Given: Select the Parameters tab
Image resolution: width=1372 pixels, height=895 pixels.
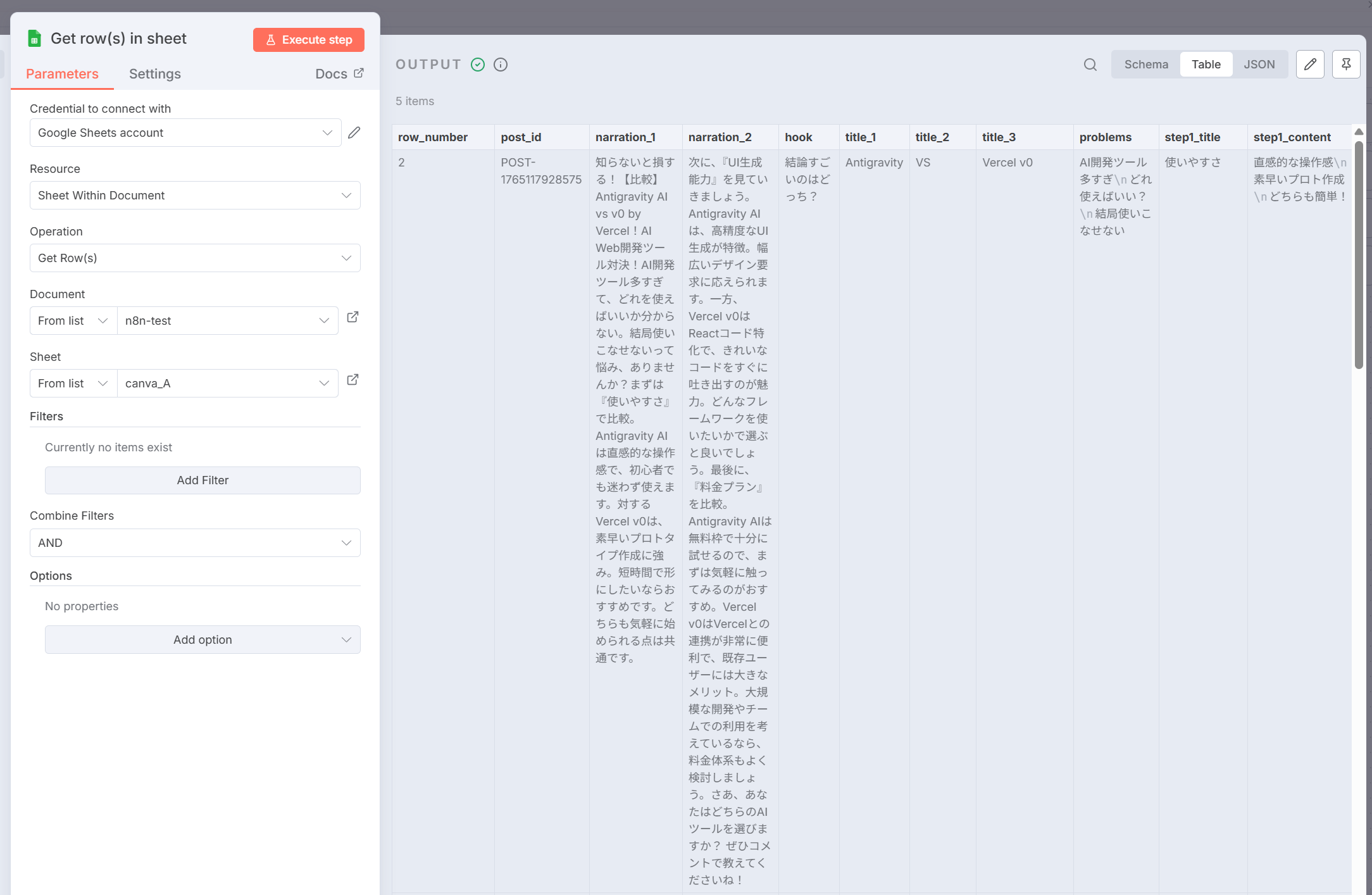Looking at the screenshot, I should pyautogui.click(x=62, y=74).
